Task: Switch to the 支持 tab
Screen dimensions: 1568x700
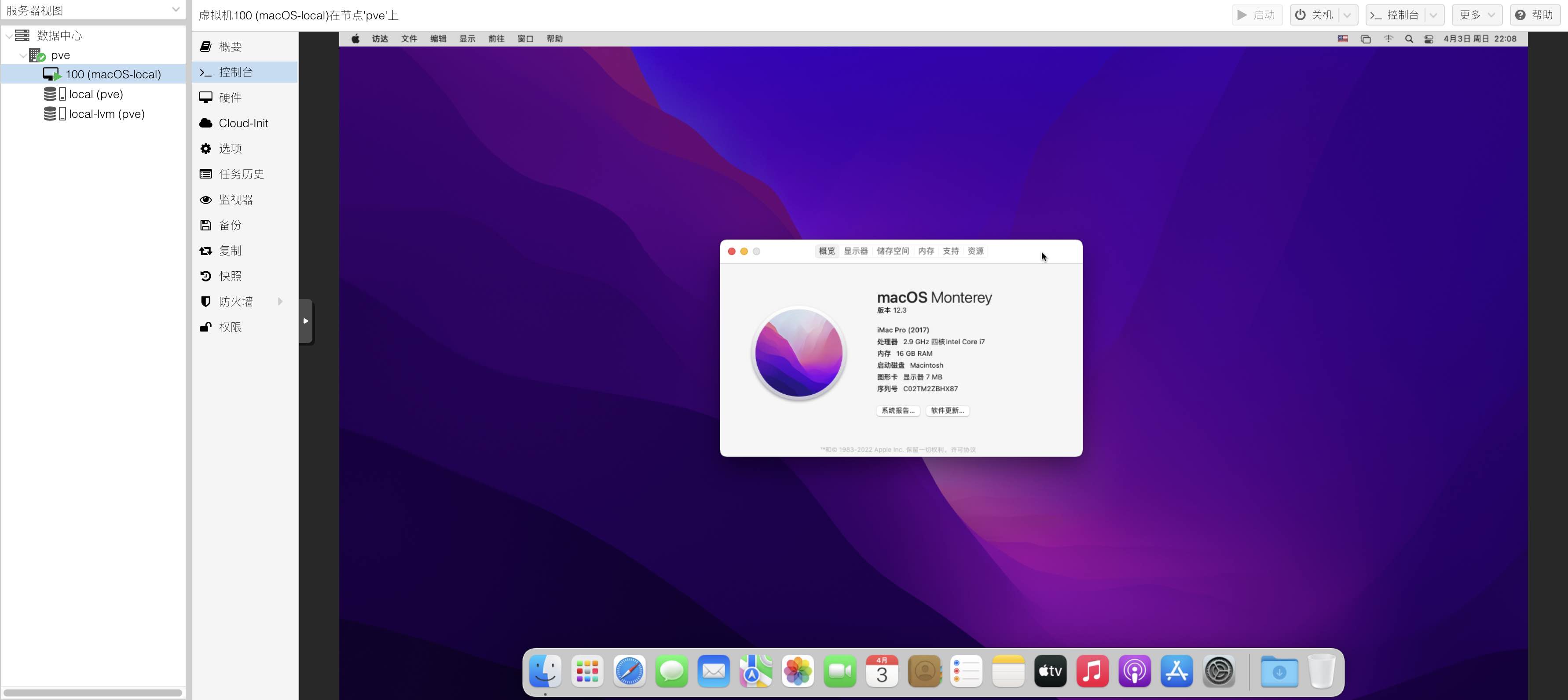Action: [950, 251]
